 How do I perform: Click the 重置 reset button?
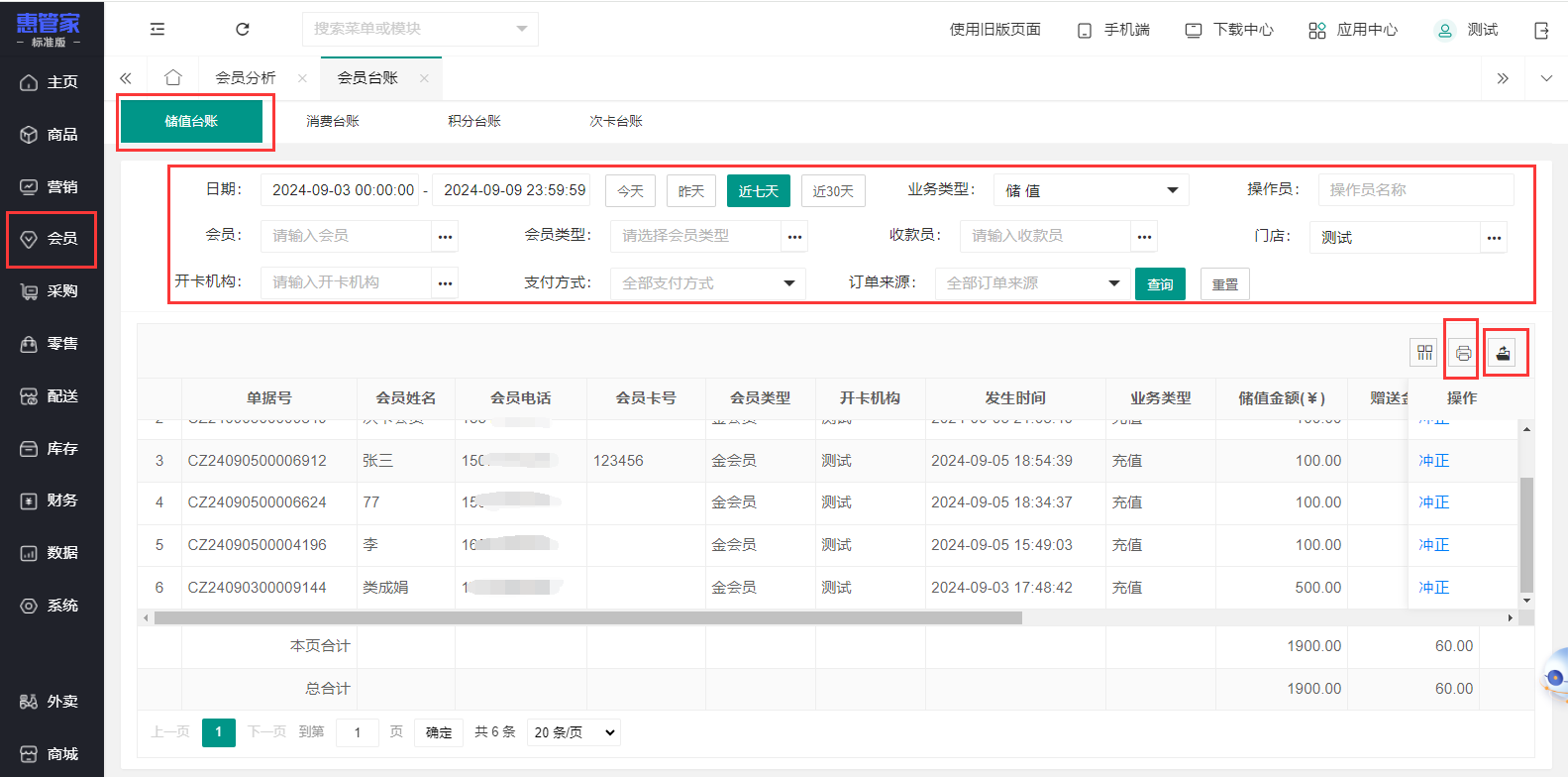pyautogui.click(x=1225, y=284)
